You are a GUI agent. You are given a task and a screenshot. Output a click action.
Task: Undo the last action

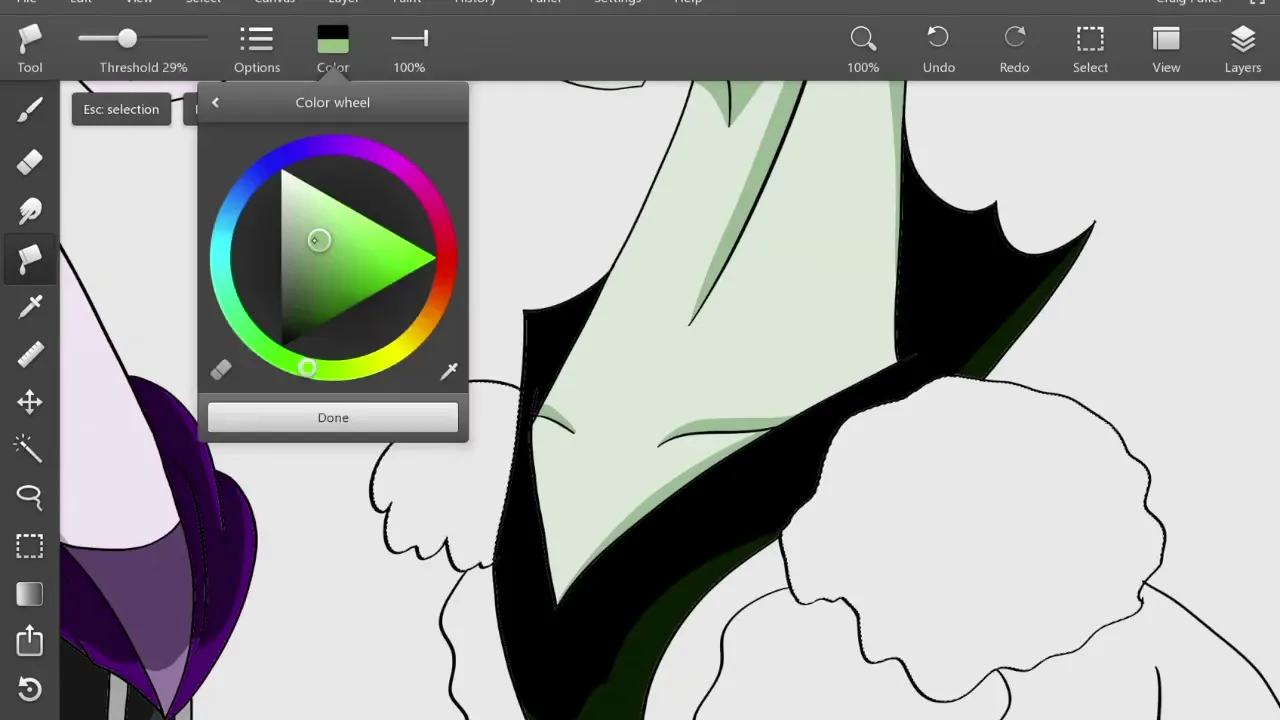coord(939,49)
